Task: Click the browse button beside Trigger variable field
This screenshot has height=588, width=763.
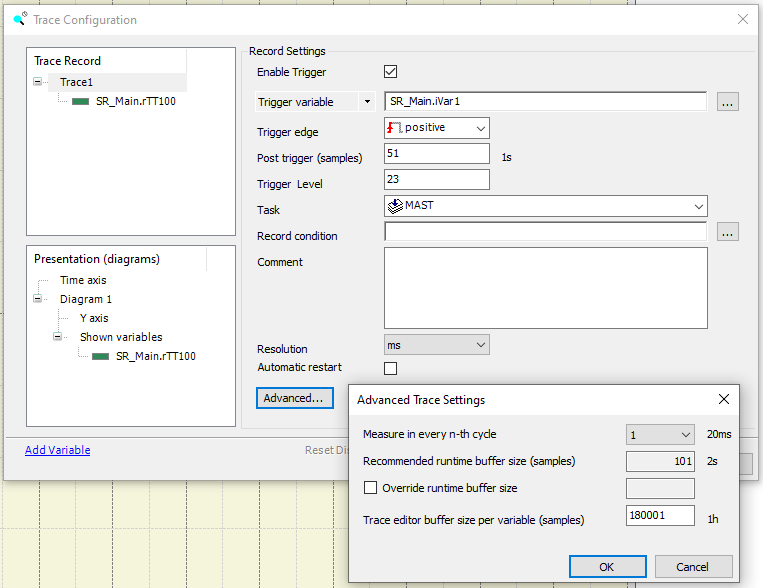Action: pyautogui.click(x=727, y=102)
